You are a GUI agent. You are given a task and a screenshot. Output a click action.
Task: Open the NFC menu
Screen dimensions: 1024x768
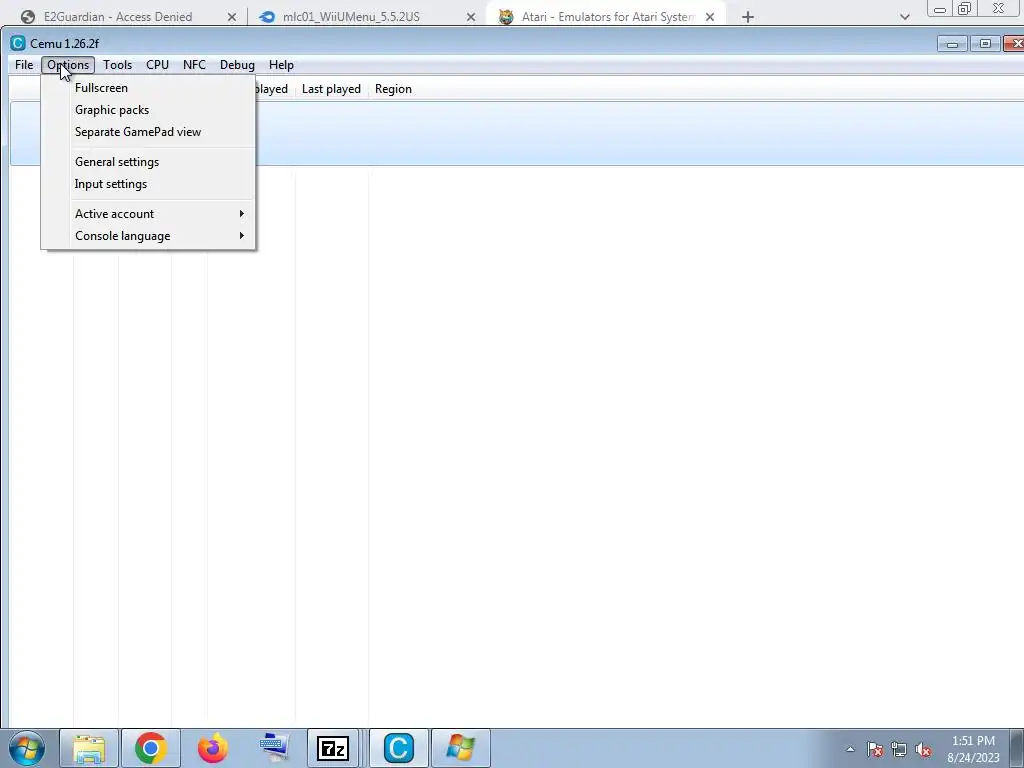[x=194, y=65]
